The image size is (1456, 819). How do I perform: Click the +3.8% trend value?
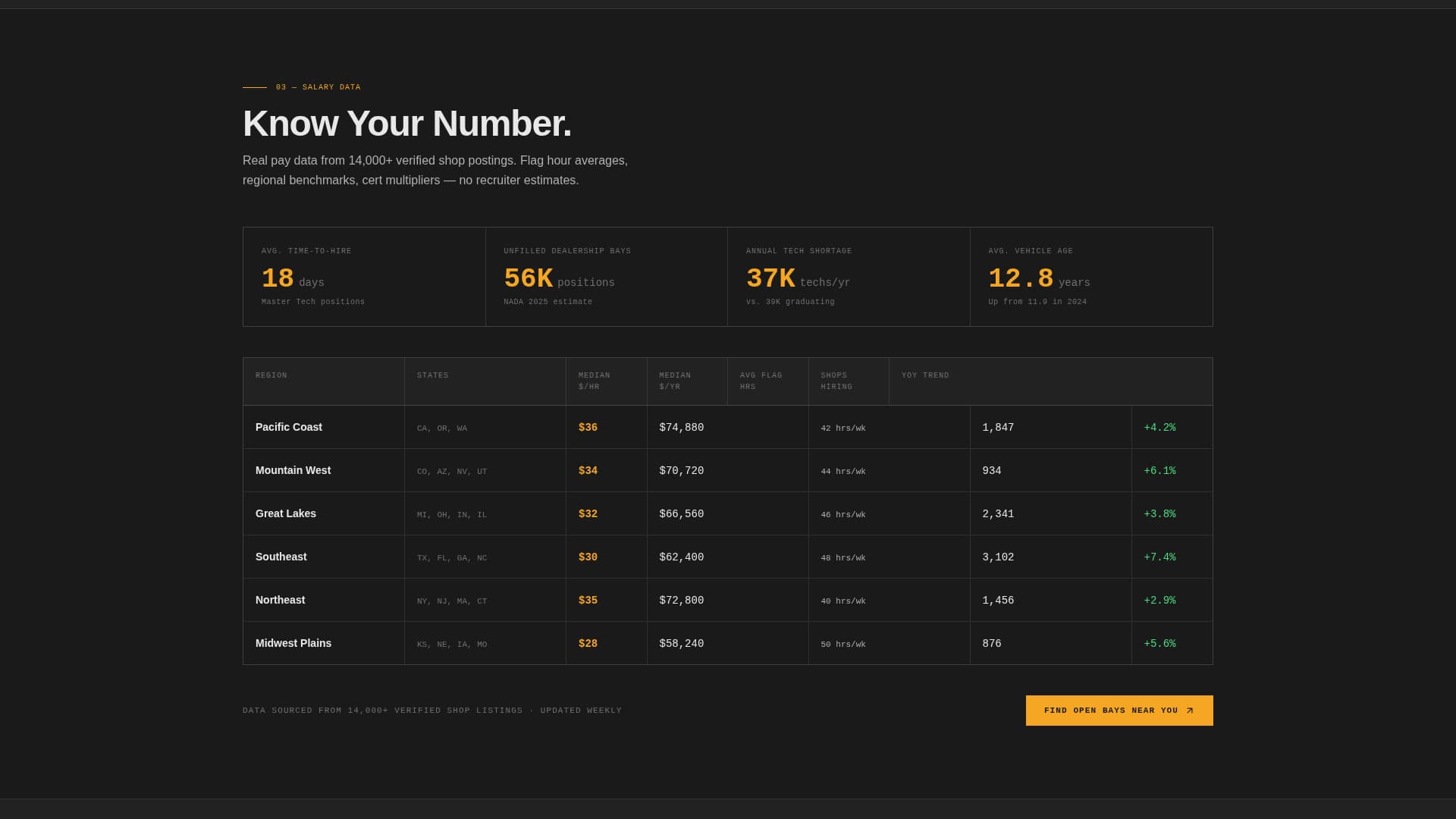click(1159, 514)
